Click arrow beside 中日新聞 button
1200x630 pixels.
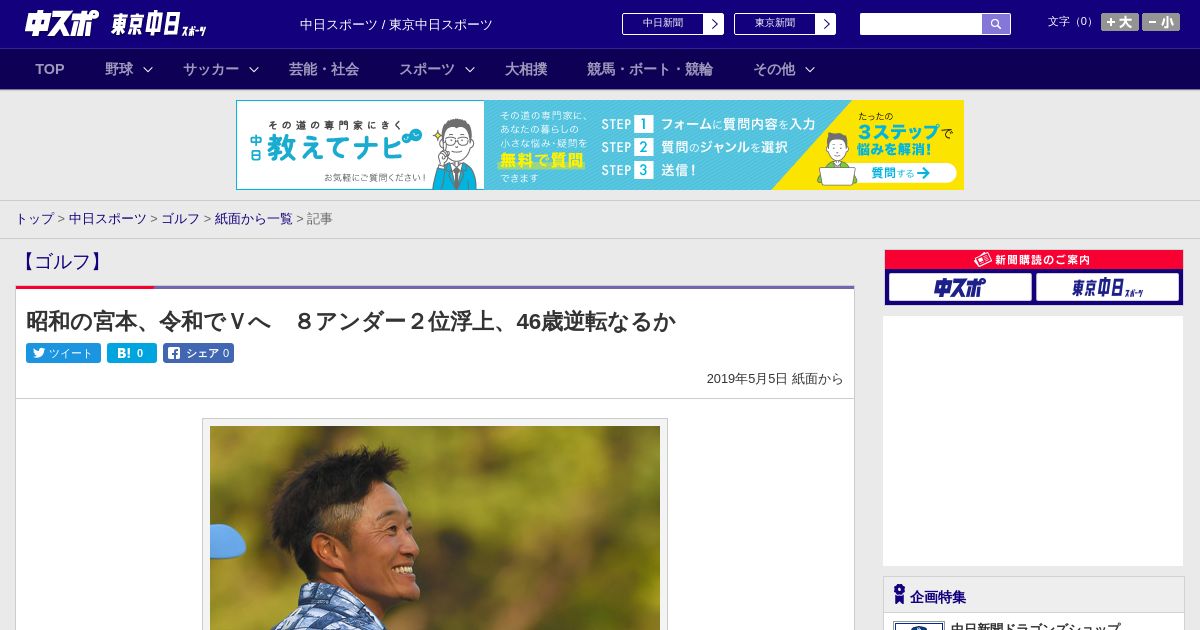click(714, 24)
